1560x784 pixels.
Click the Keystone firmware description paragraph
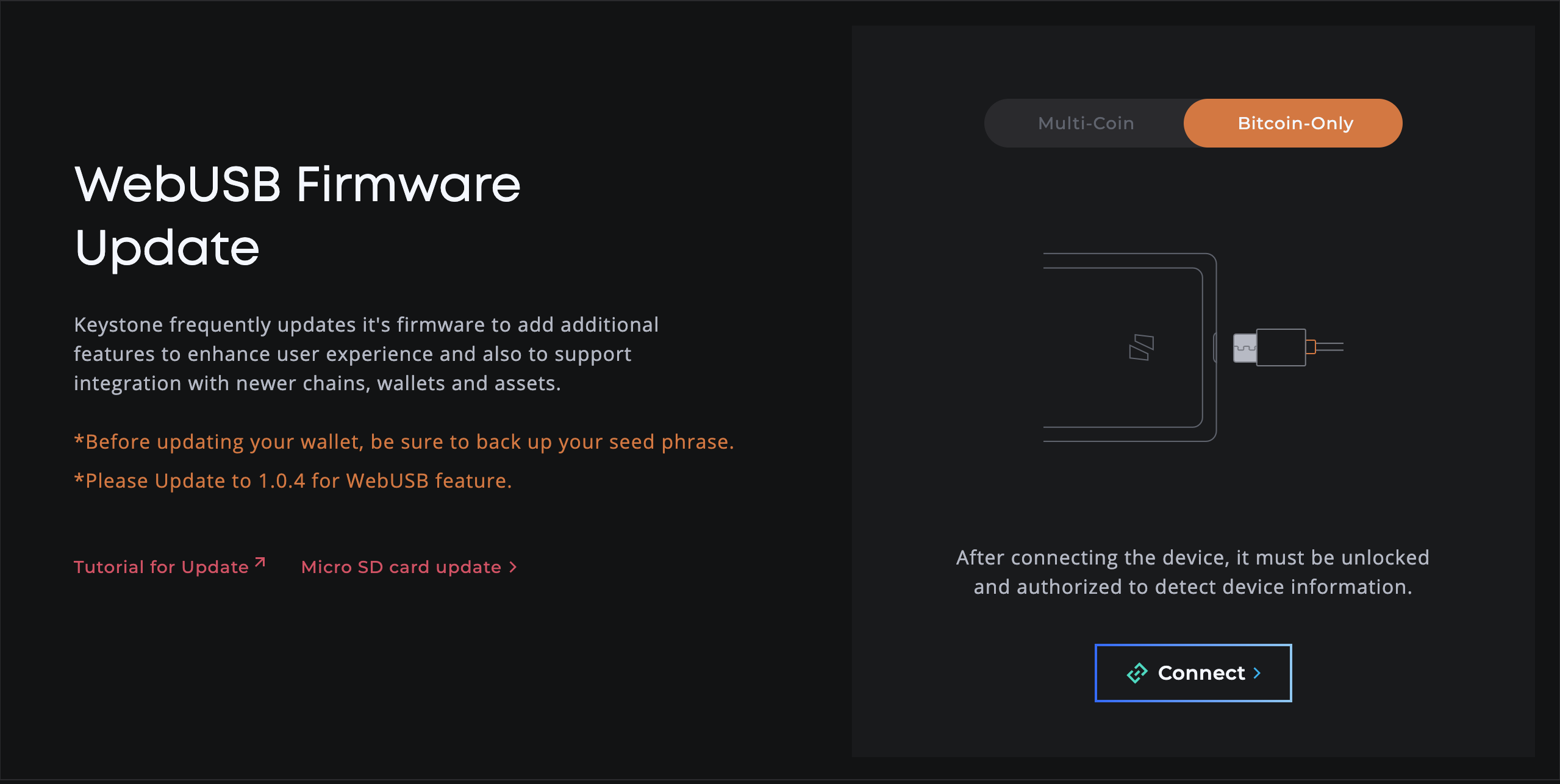pos(366,354)
